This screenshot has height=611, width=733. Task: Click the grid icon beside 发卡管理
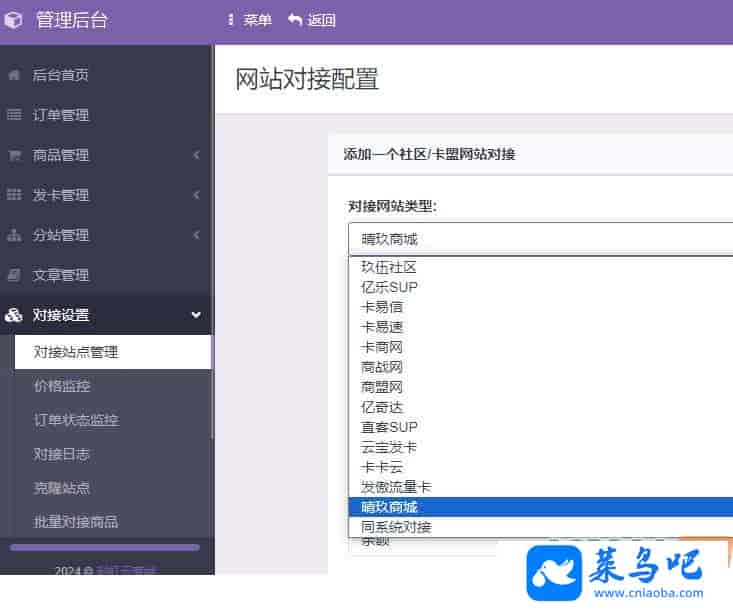click(14, 195)
